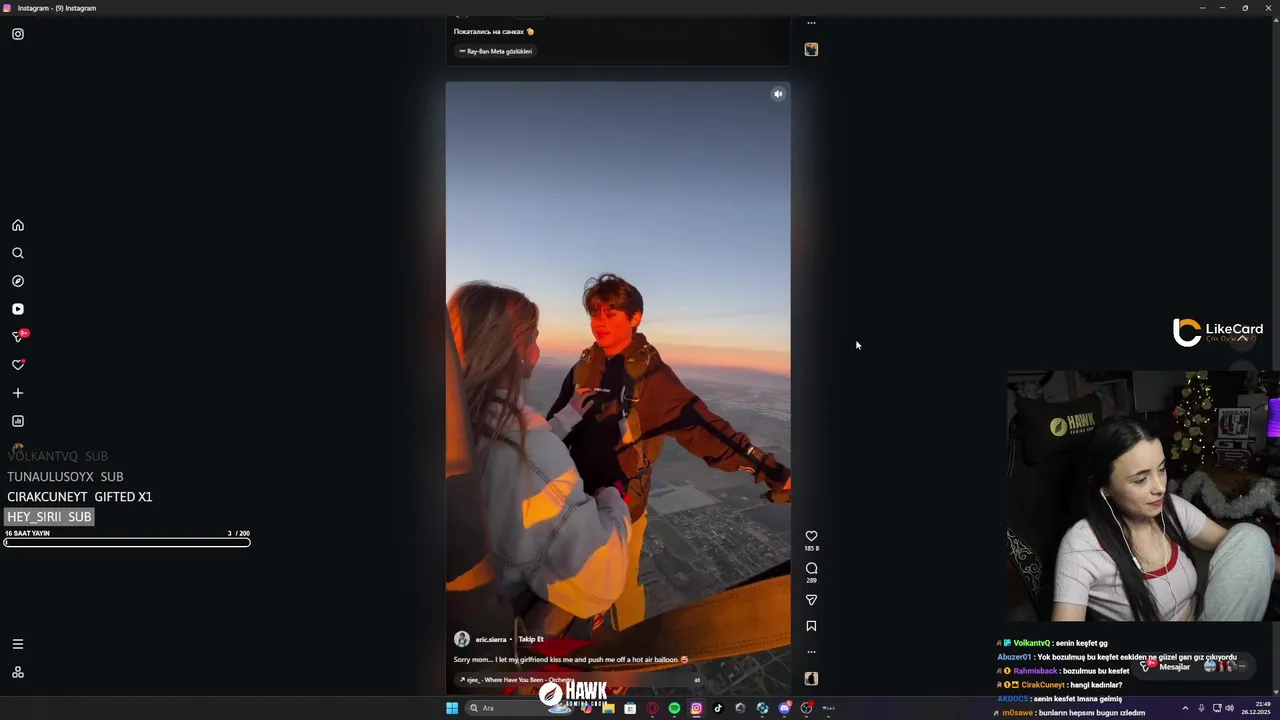Click the 289 comment count
This screenshot has width=1280, height=720.
811,580
